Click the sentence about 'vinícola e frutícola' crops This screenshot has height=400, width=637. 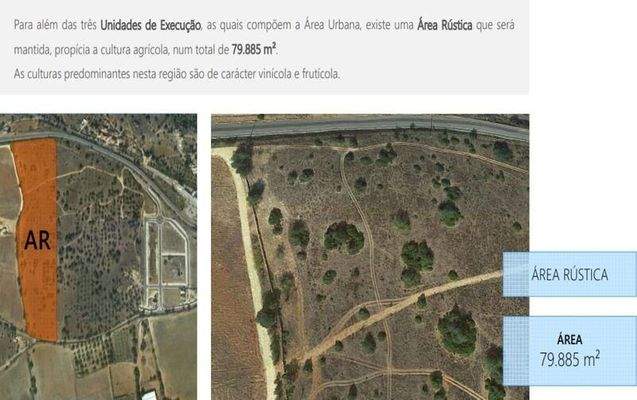click(x=177, y=74)
